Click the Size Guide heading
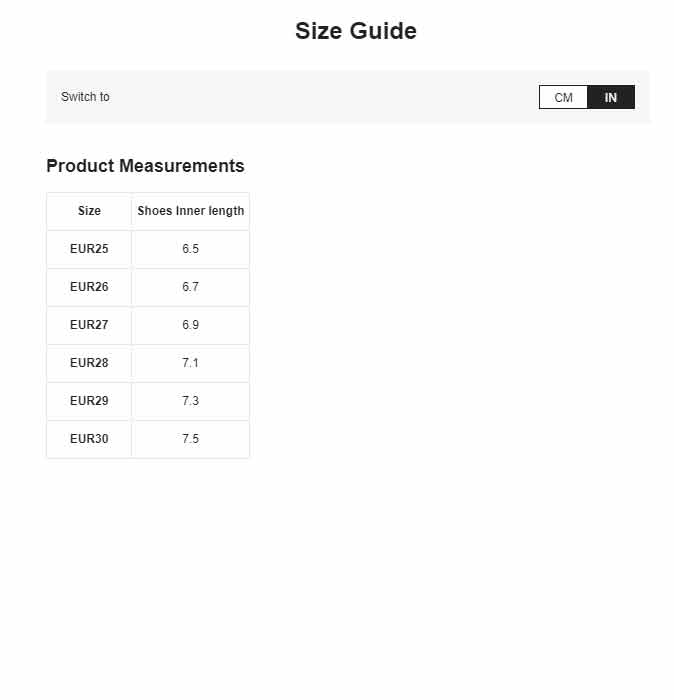Screen dimensions: 674x700 356,31
